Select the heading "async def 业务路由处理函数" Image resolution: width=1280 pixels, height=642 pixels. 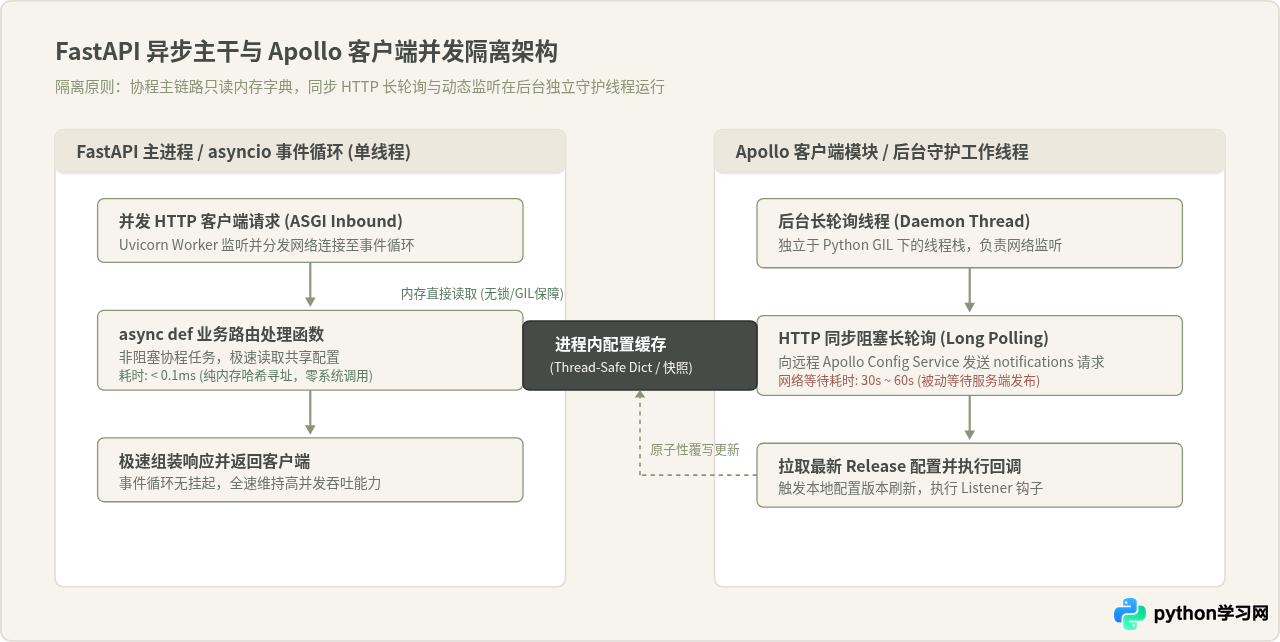[x=221, y=334]
